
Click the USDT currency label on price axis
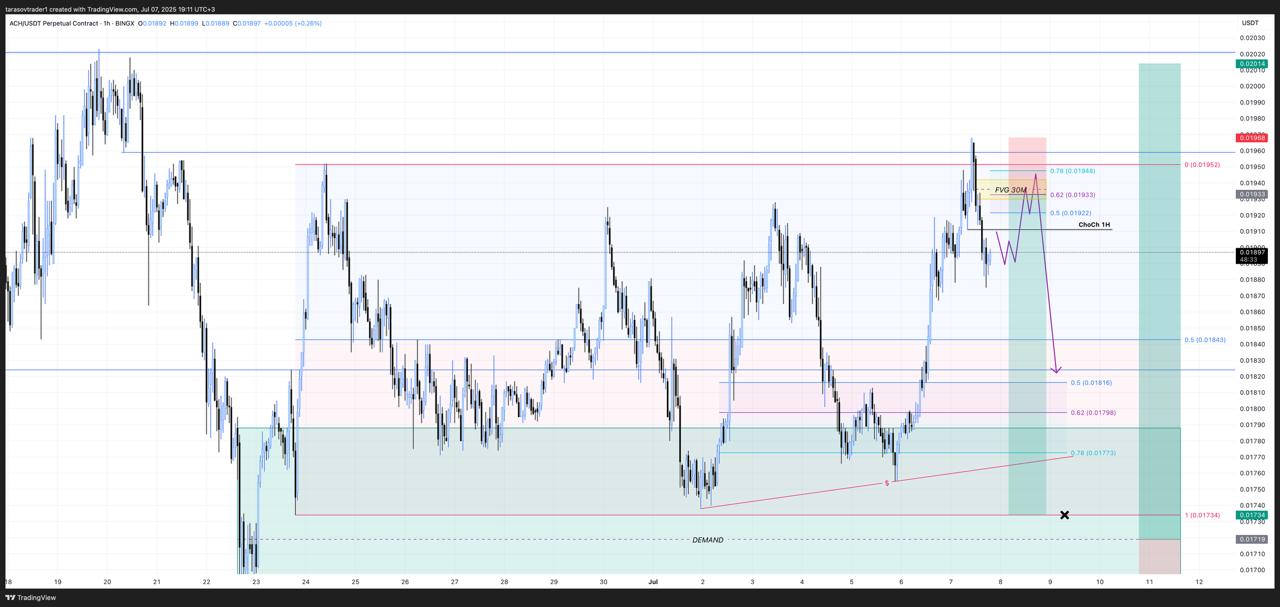point(1250,23)
